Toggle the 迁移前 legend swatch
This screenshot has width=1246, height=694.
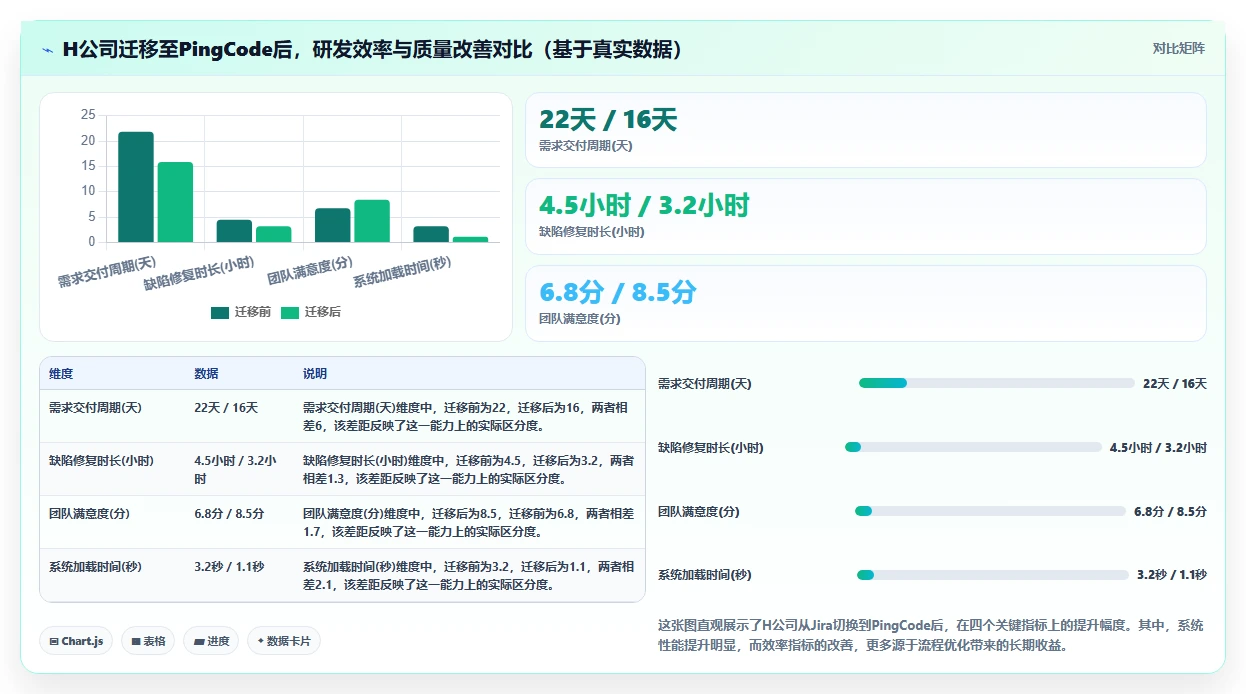pyautogui.click(x=220, y=312)
